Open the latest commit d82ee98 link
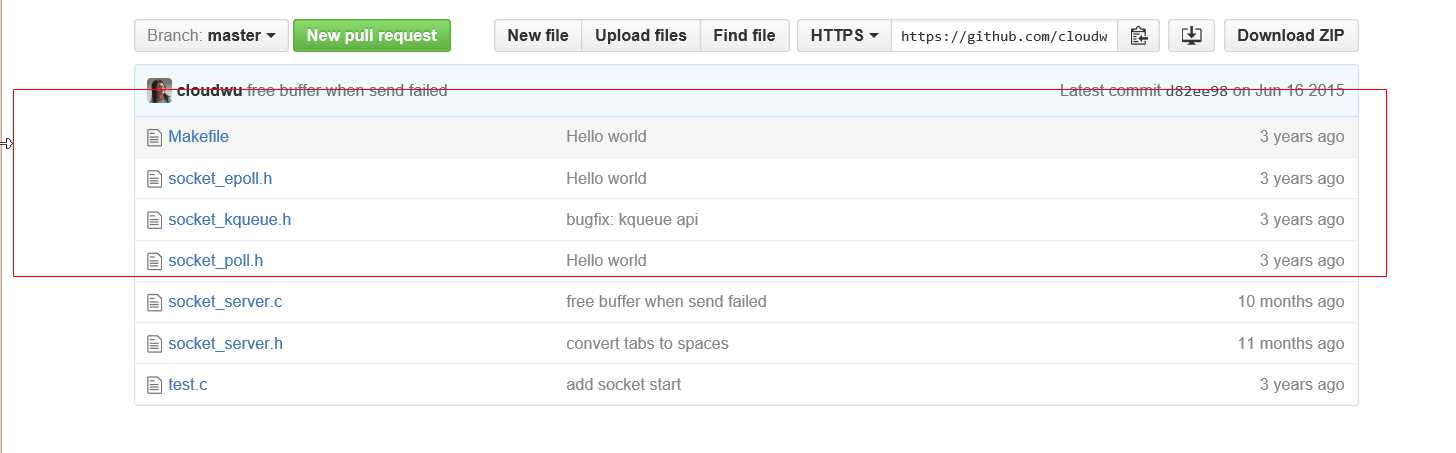 tap(1197, 91)
